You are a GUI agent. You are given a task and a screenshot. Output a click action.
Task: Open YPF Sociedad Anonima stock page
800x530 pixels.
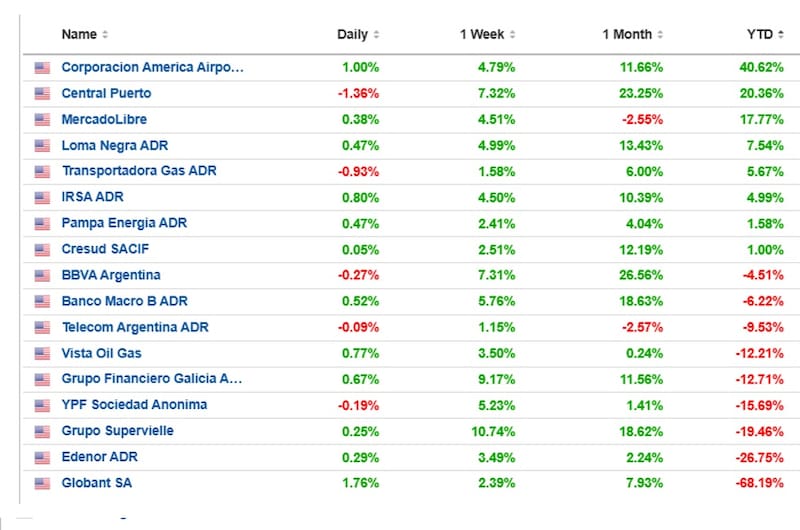134,406
